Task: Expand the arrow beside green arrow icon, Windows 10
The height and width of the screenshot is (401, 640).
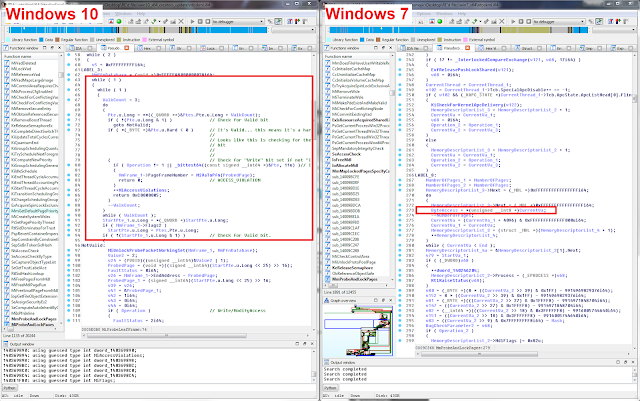Action: click(160, 21)
